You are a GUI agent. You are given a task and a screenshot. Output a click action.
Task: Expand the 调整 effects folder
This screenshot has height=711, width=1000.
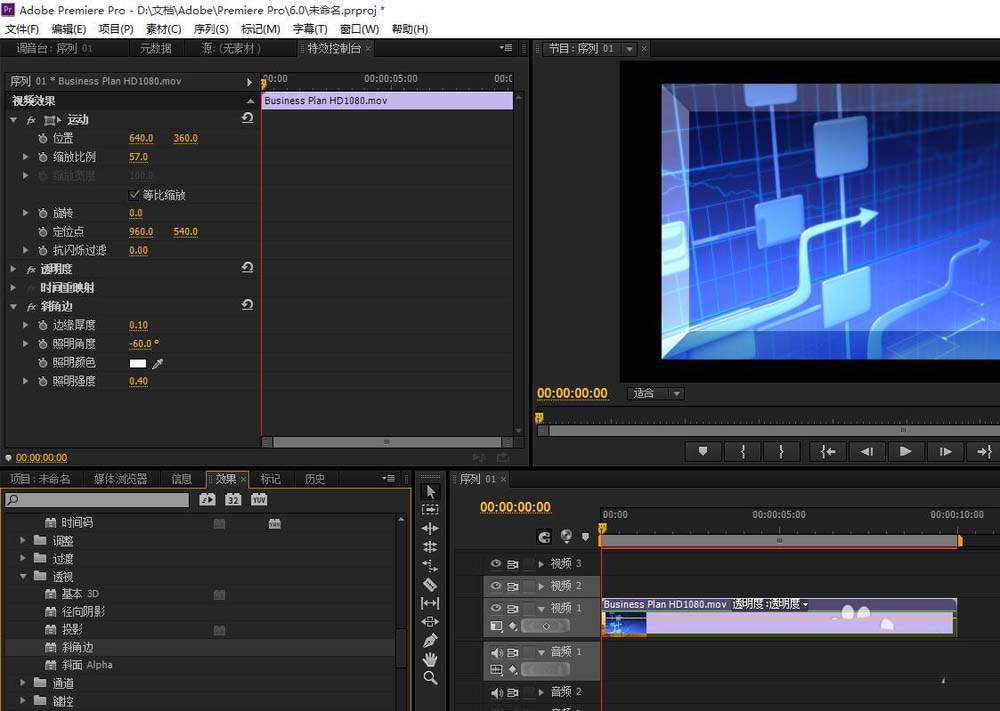(23, 540)
